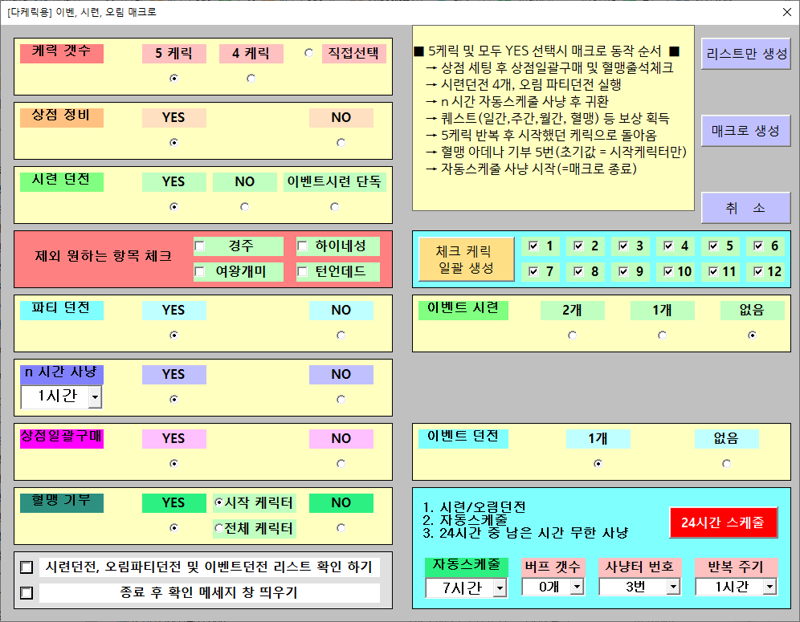This screenshot has height=622, width=800.
Task: Uncheck character checkbox 2
Action: pyautogui.click(x=578, y=246)
